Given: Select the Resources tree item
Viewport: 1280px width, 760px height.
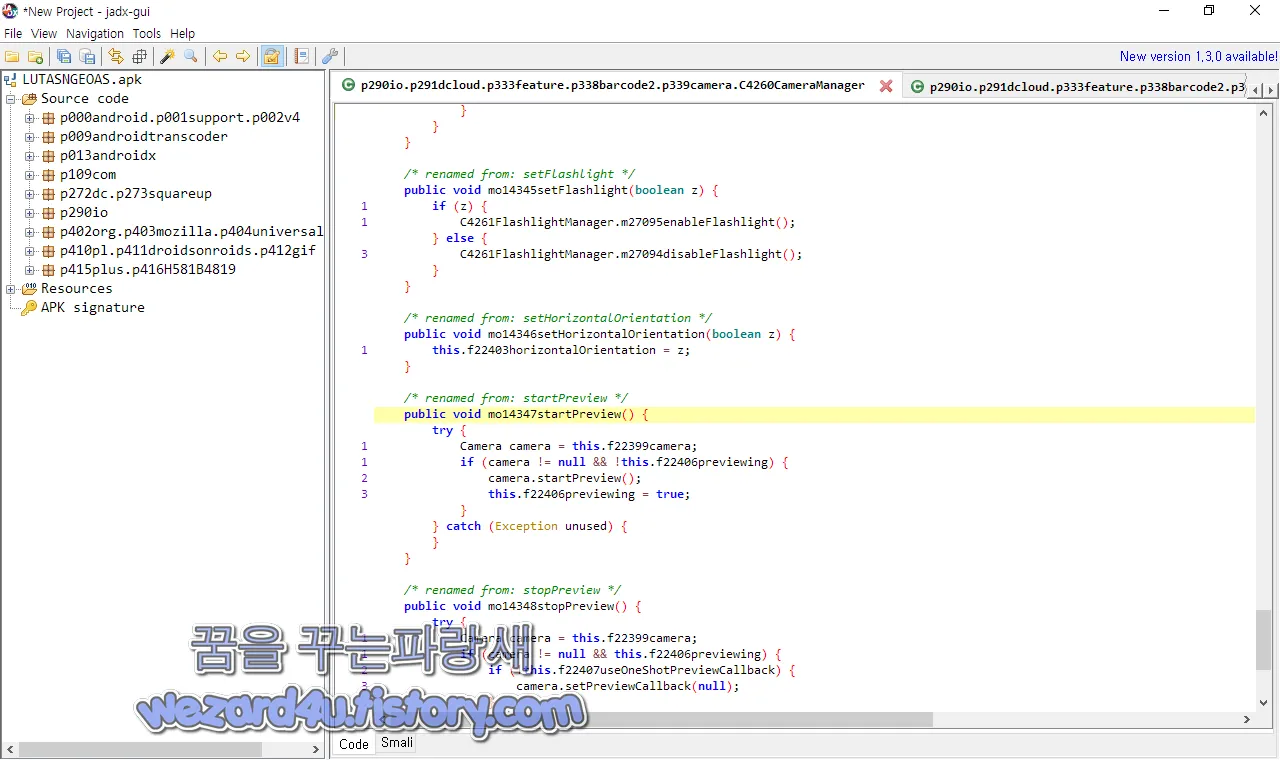Looking at the screenshot, I should pos(77,289).
